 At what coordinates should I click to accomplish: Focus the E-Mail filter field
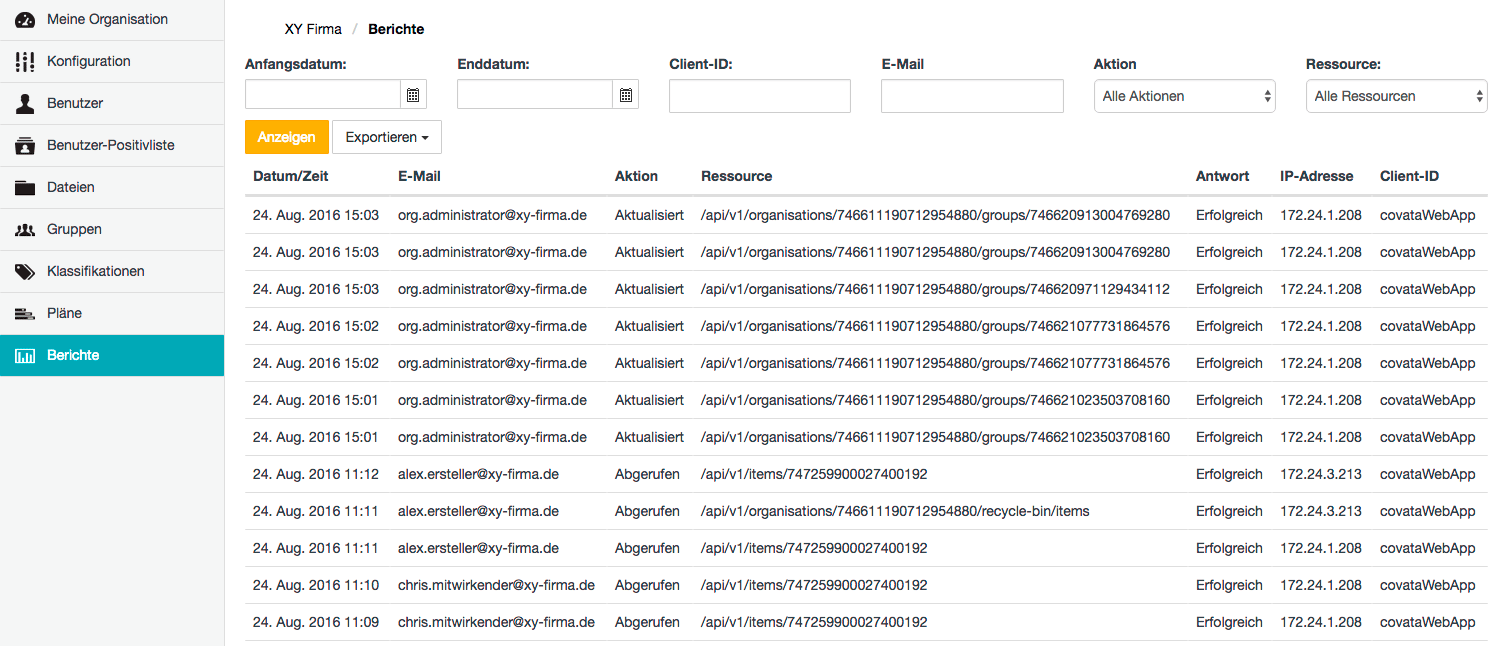(972, 96)
